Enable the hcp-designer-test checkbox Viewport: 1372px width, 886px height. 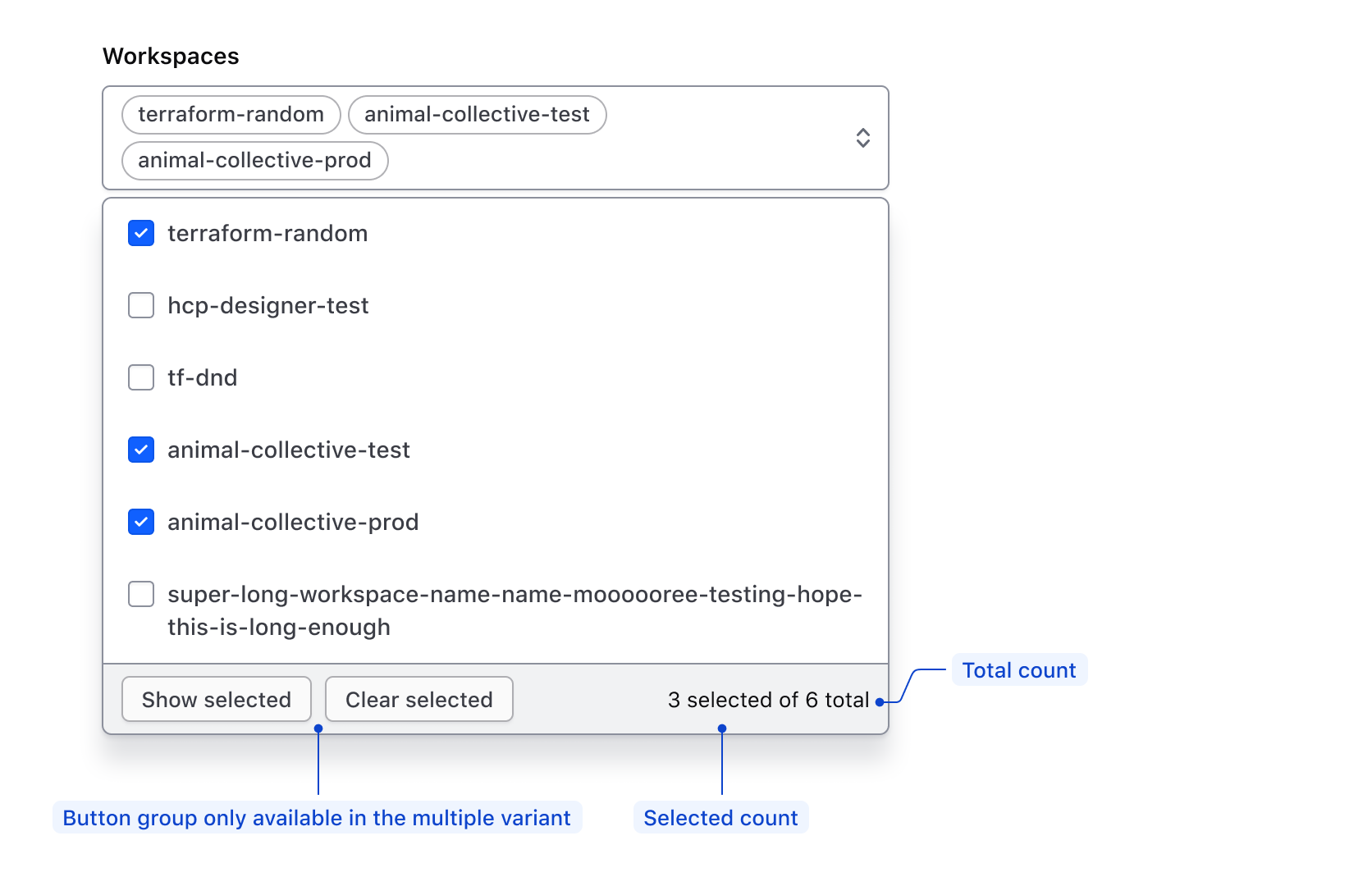(140, 305)
